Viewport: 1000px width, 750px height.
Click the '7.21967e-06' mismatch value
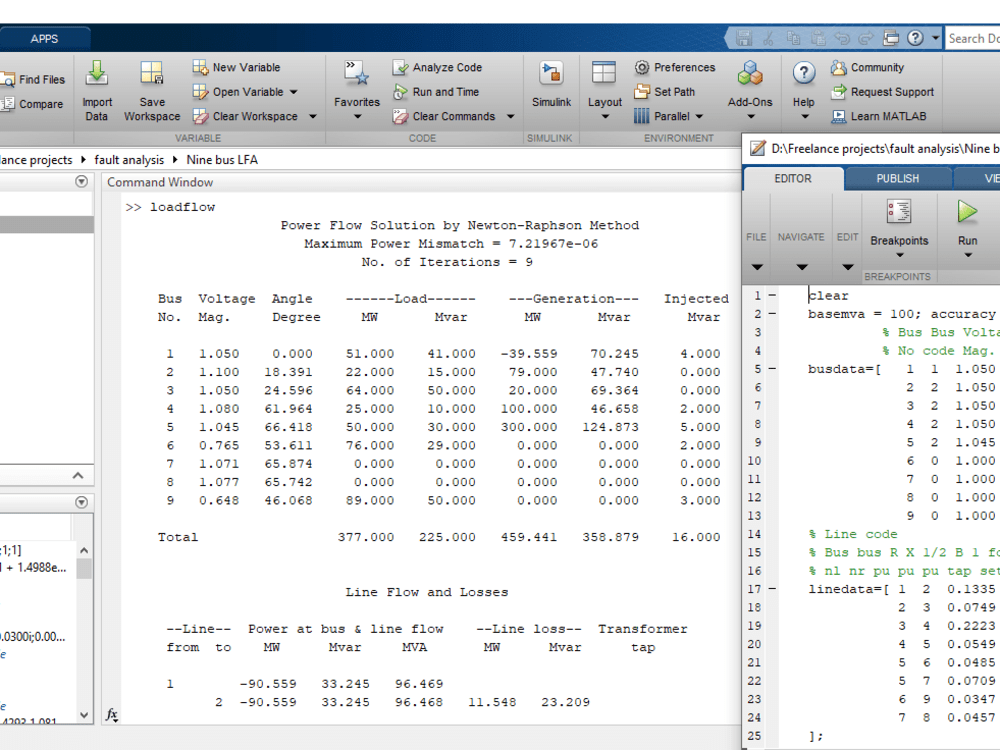pos(553,244)
